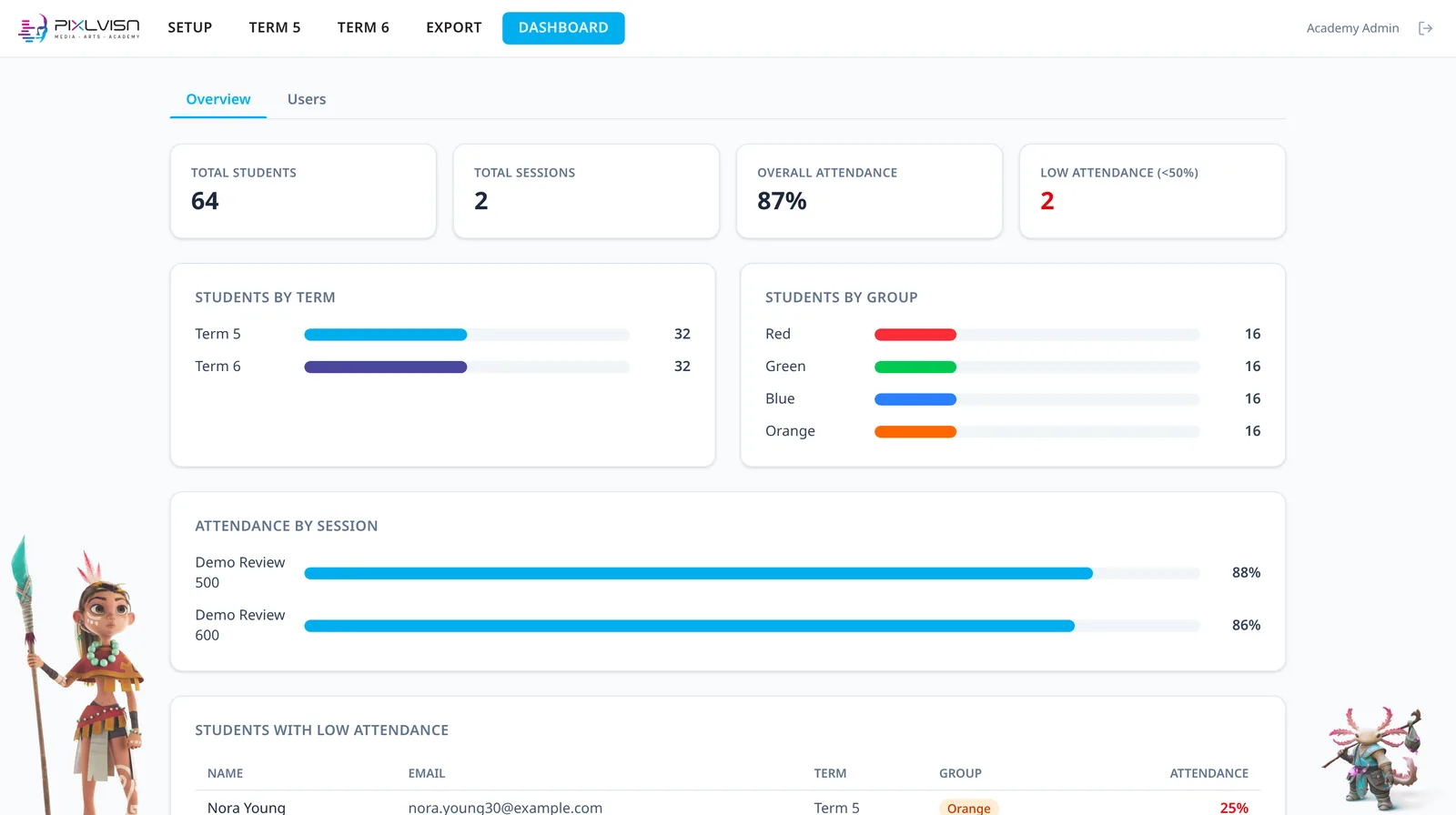Click the Students with Low Attendance heading
The height and width of the screenshot is (815, 1456).
(321, 730)
